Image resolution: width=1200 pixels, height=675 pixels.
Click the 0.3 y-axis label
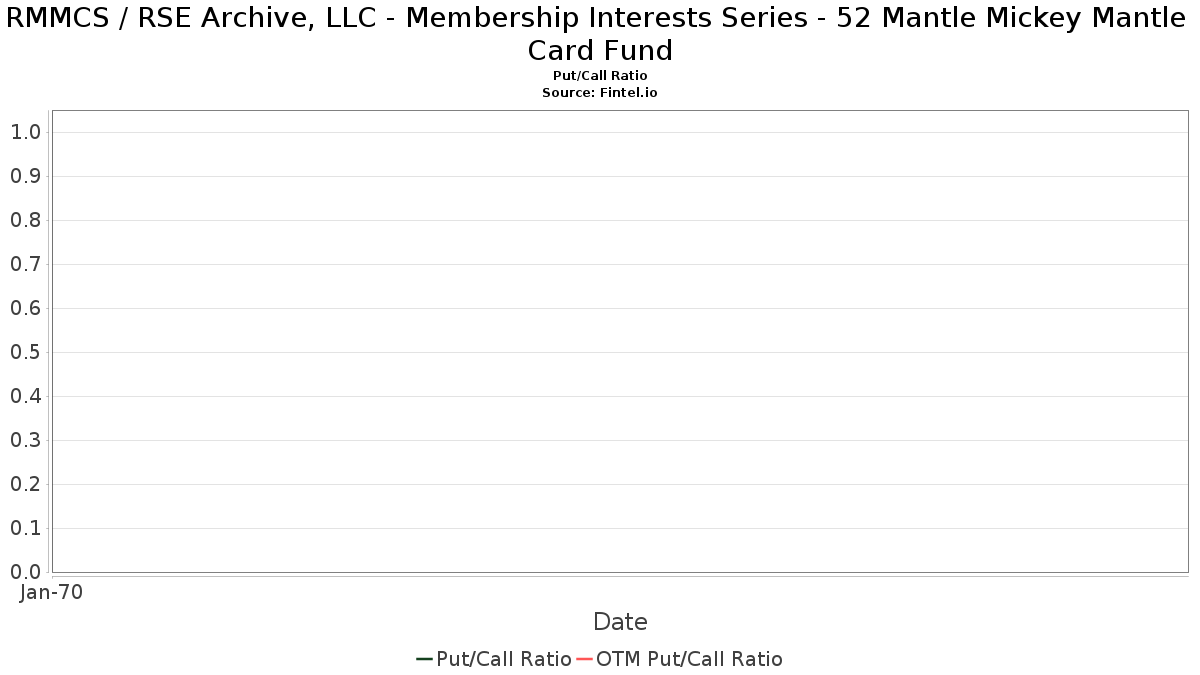coord(25,440)
